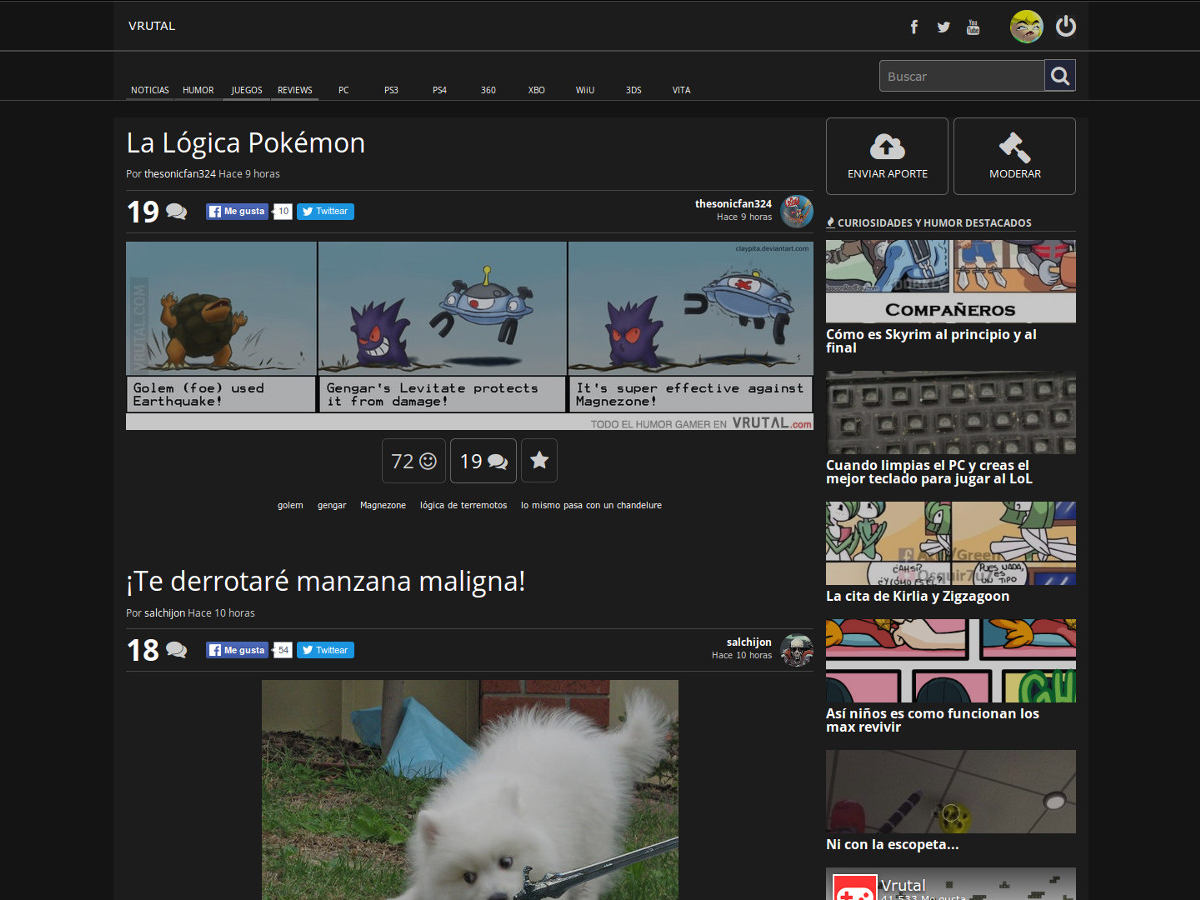Screen dimensions: 1200x900
Task: Open the Magnezone tag
Action: [383, 505]
